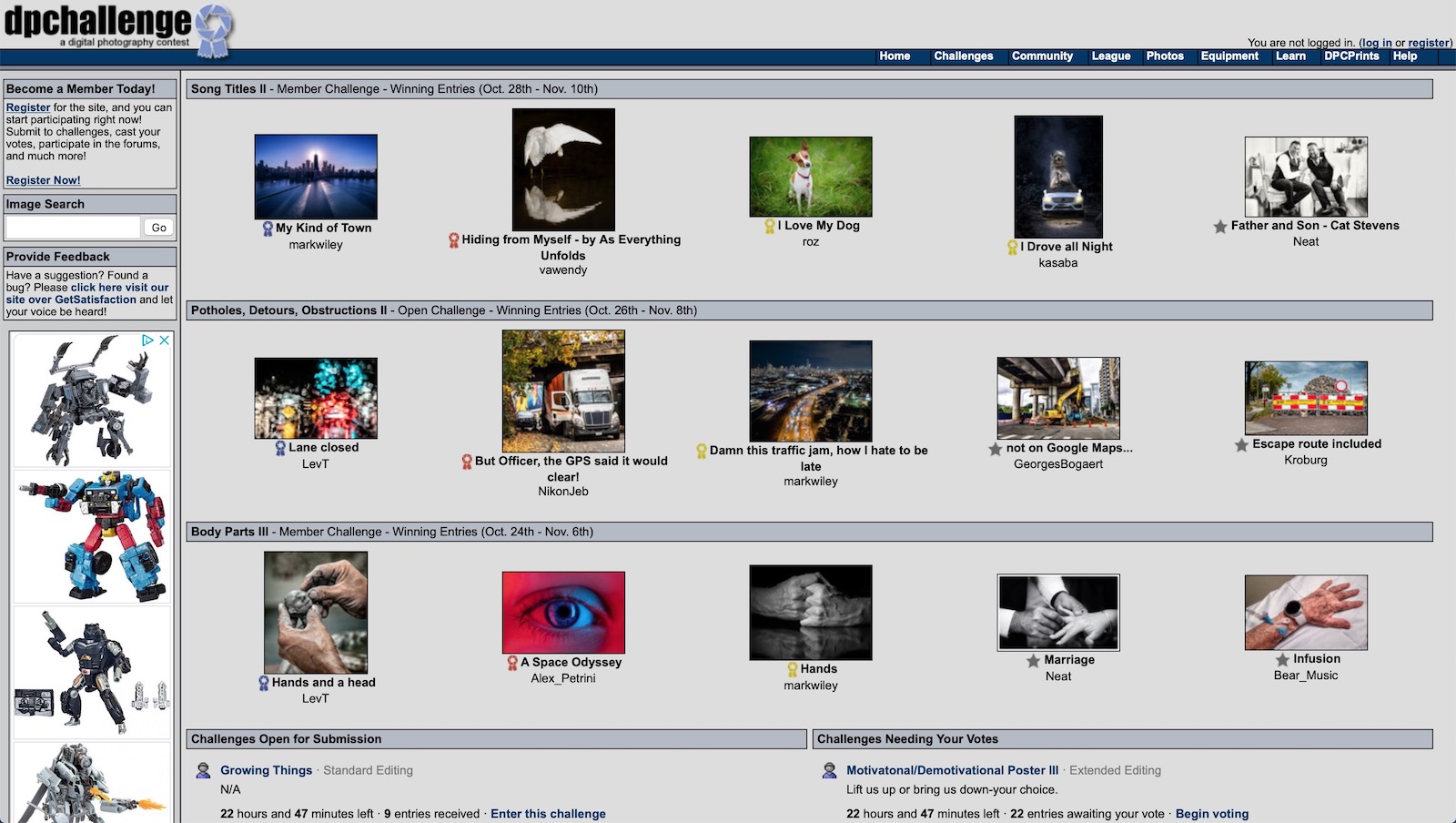The image size is (1456, 823).
Task: Open the 'I Love My Dog' photo thumbnail
Action: click(809, 176)
